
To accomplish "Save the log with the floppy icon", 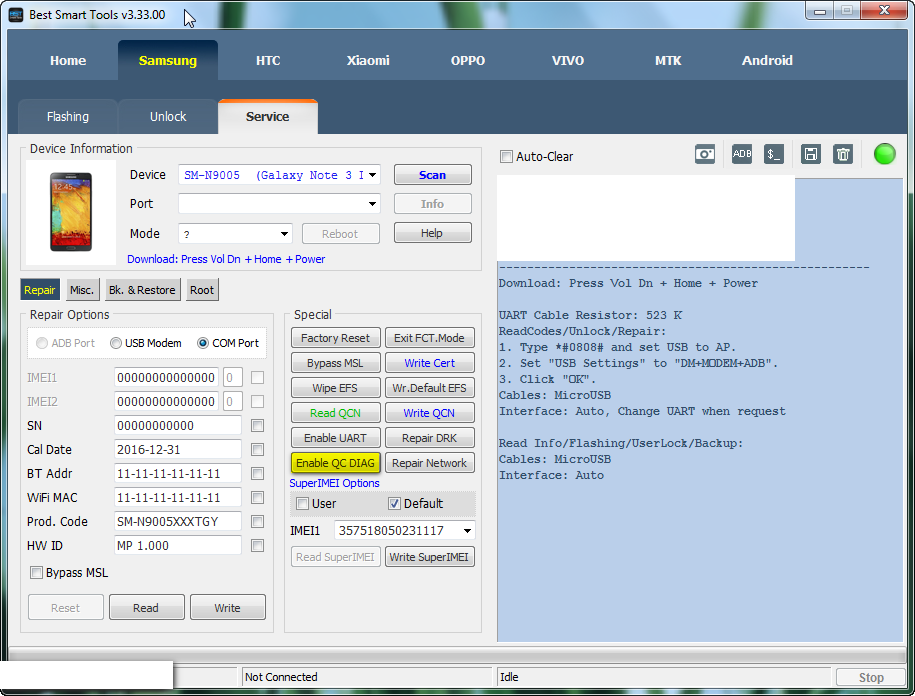I will pyautogui.click(x=811, y=154).
